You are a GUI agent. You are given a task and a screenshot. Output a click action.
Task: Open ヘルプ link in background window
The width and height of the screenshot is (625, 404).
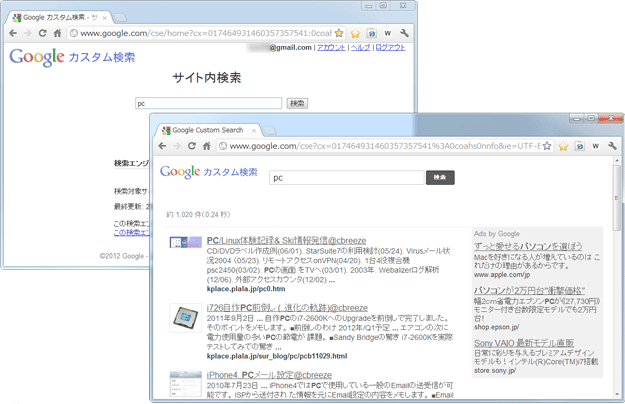360,47
